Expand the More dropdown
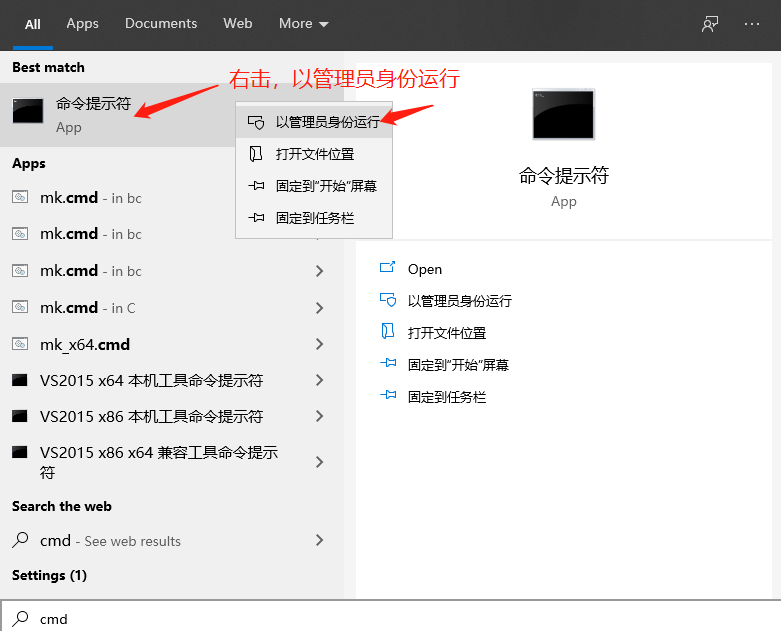 pos(303,23)
